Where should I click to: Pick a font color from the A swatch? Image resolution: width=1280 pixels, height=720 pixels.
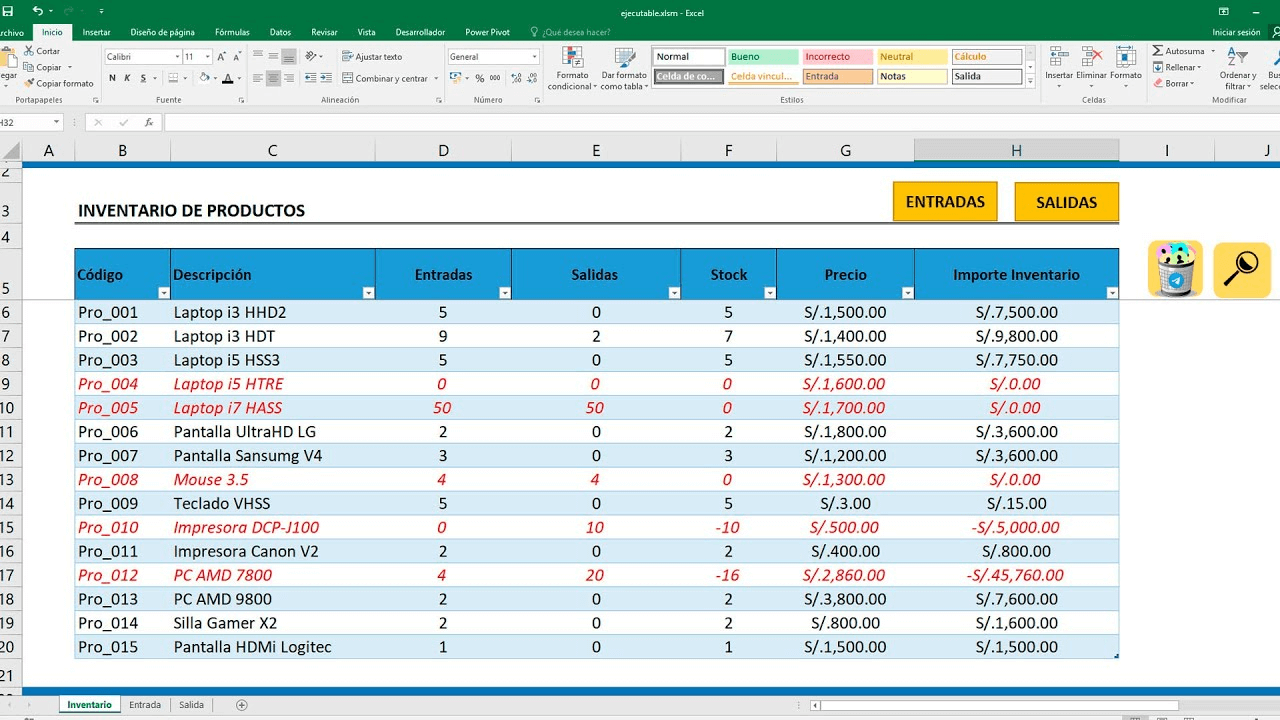[x=228, y=79]
